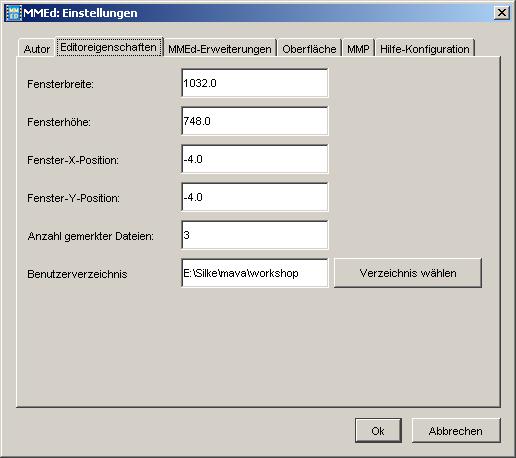Go to the Hilfe-Konfiguration tab
The width and height of the screenshot is (516, 458).
click(425, 49)
